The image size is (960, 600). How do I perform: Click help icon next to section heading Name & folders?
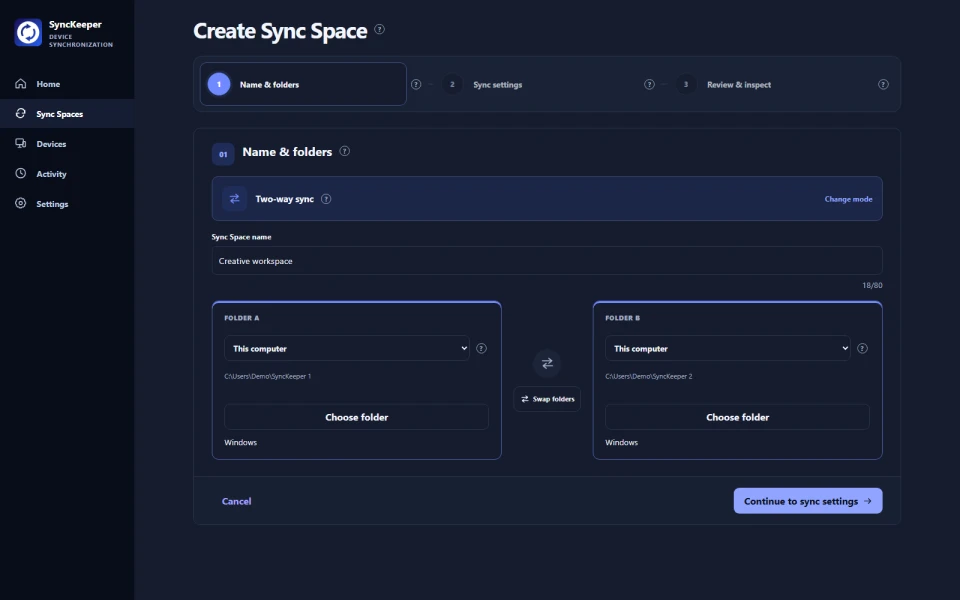point(345,151)
